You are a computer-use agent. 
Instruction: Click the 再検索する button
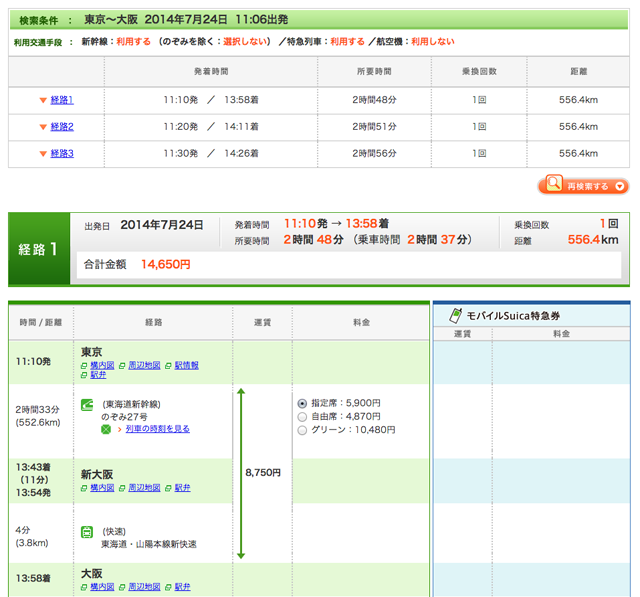(x=583, y=186)
